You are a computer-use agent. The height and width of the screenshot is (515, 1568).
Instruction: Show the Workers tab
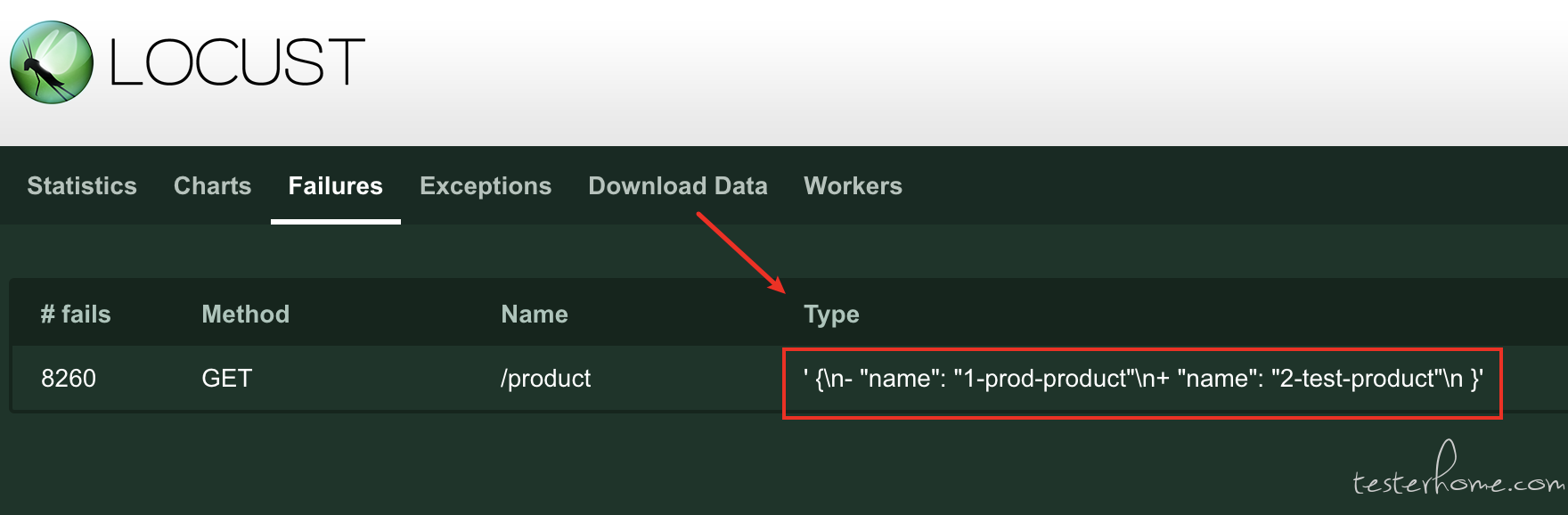(853, 185)
